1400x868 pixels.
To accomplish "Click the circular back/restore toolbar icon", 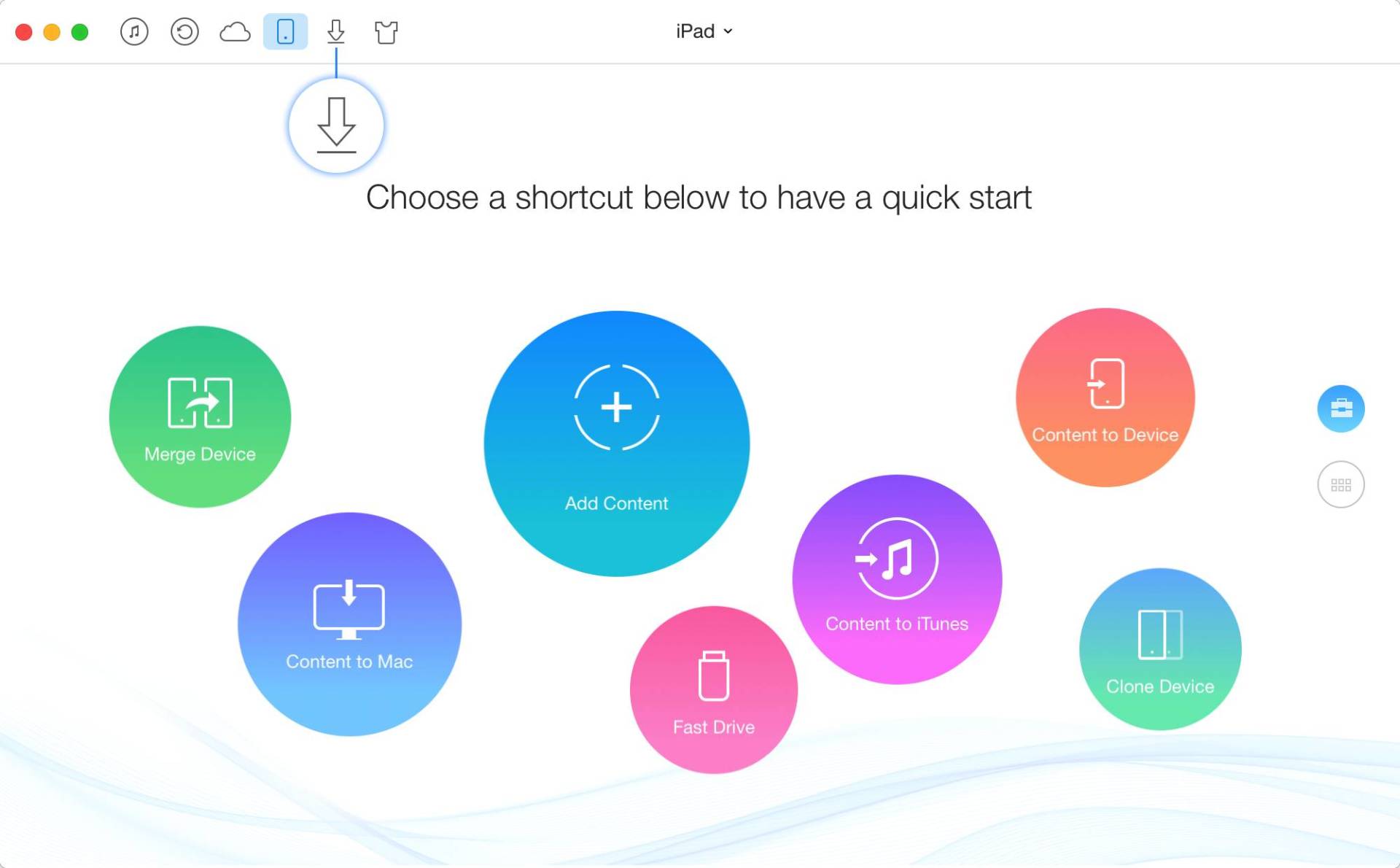I will 184,32.
